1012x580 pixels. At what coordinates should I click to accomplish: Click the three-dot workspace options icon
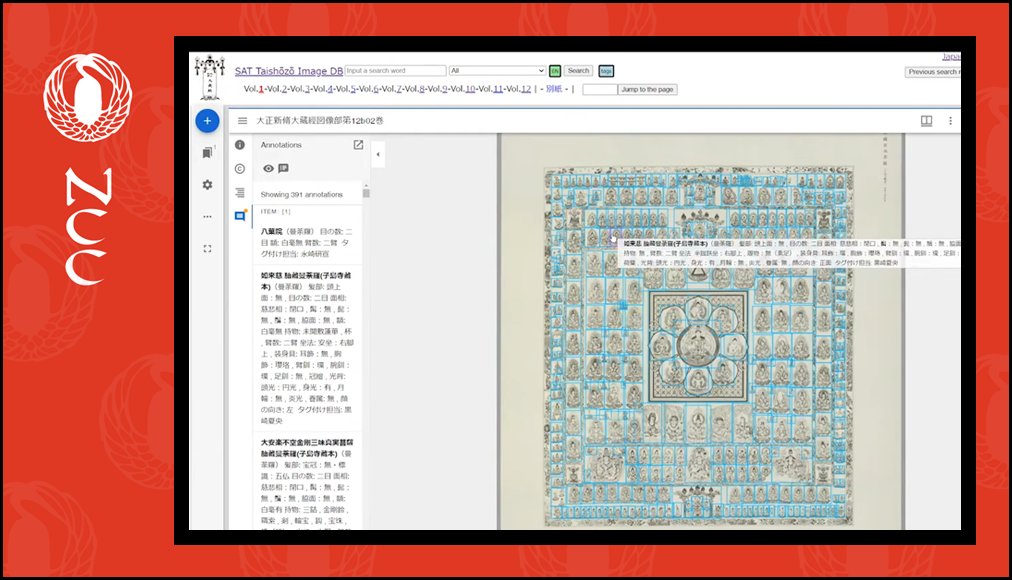[207, 217]
